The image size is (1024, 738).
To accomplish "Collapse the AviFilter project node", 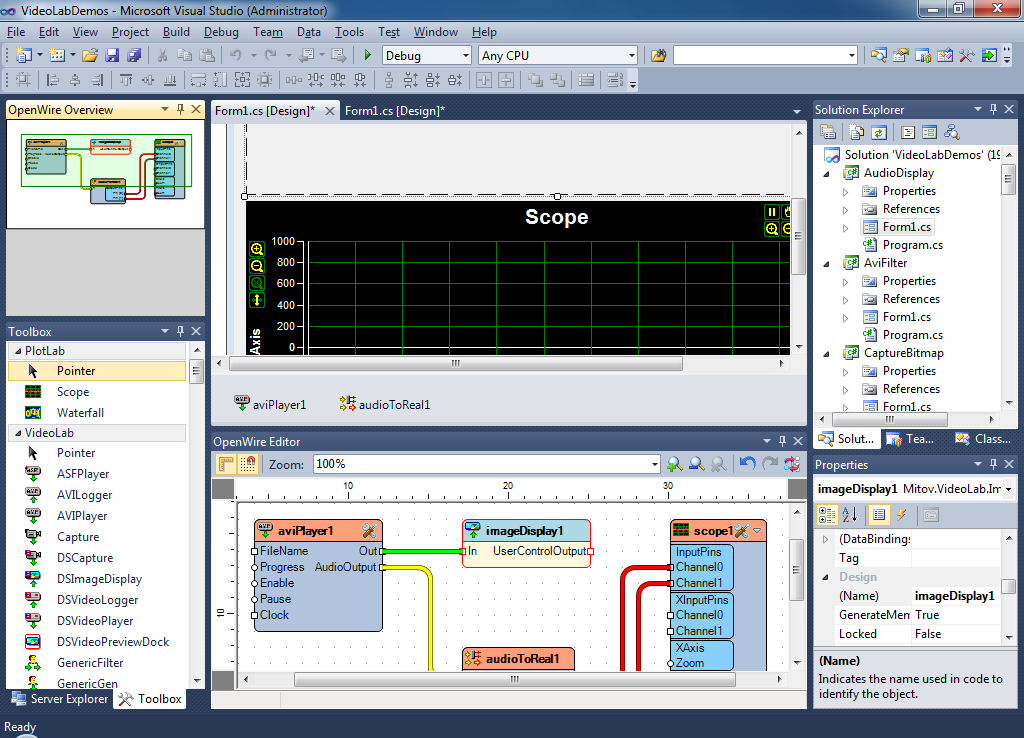I will coord(827,263).
